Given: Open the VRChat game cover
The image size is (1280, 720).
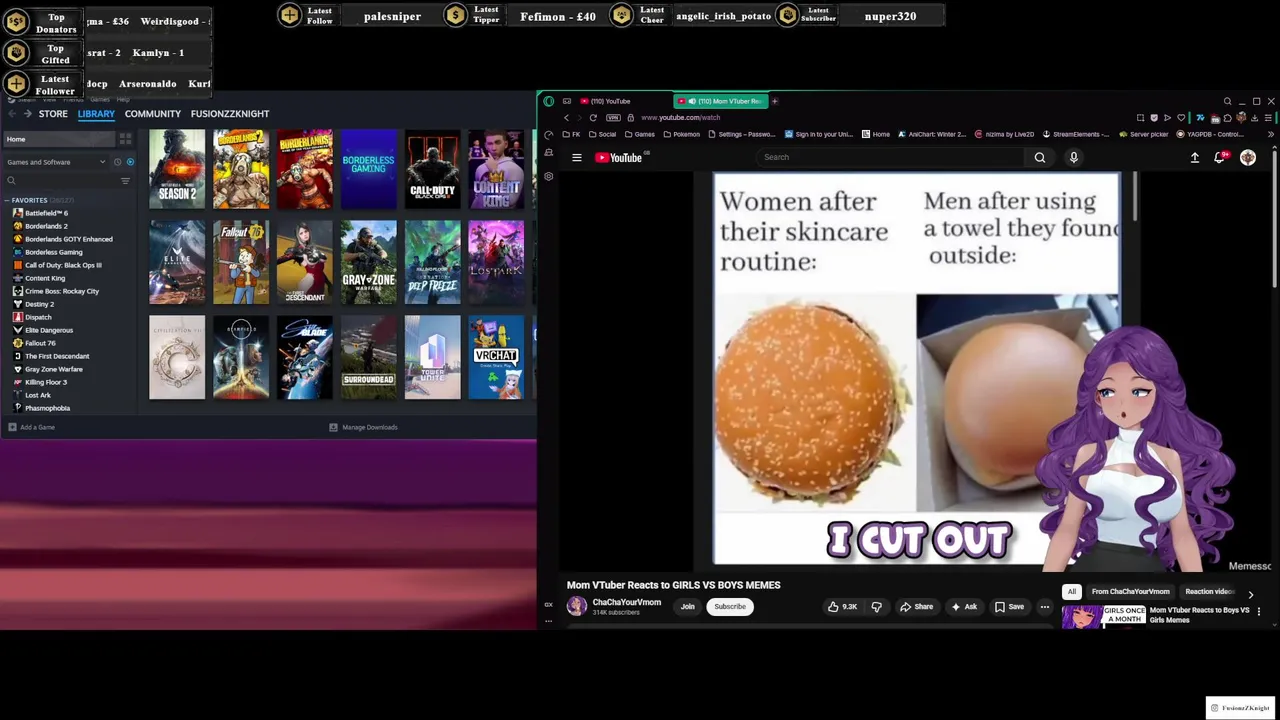Looking at the screenshot, I should 496,358.
